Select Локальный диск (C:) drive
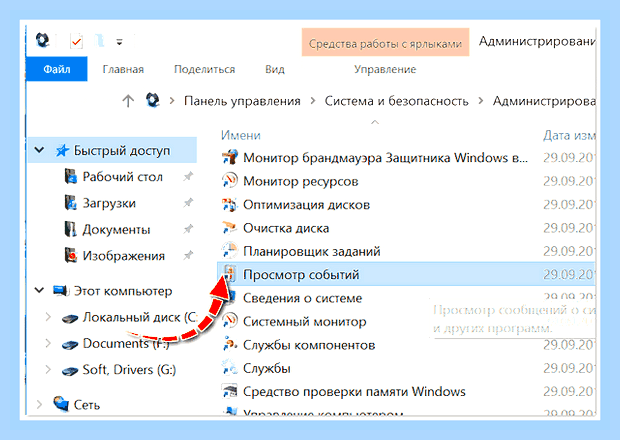The image size is (620, 440). click(x=140, y=317)
